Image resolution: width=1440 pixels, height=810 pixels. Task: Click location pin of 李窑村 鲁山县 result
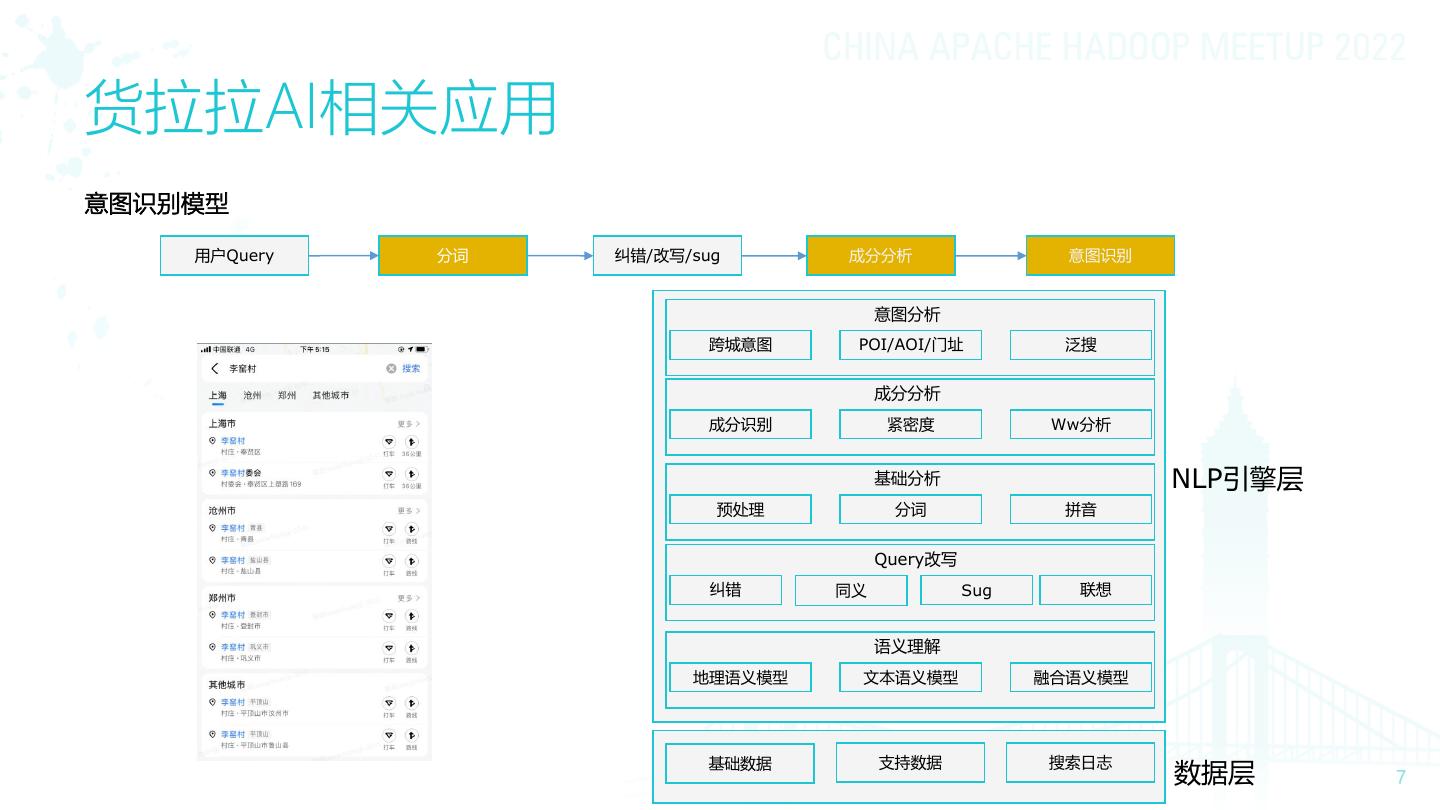[x=212, y=734]
